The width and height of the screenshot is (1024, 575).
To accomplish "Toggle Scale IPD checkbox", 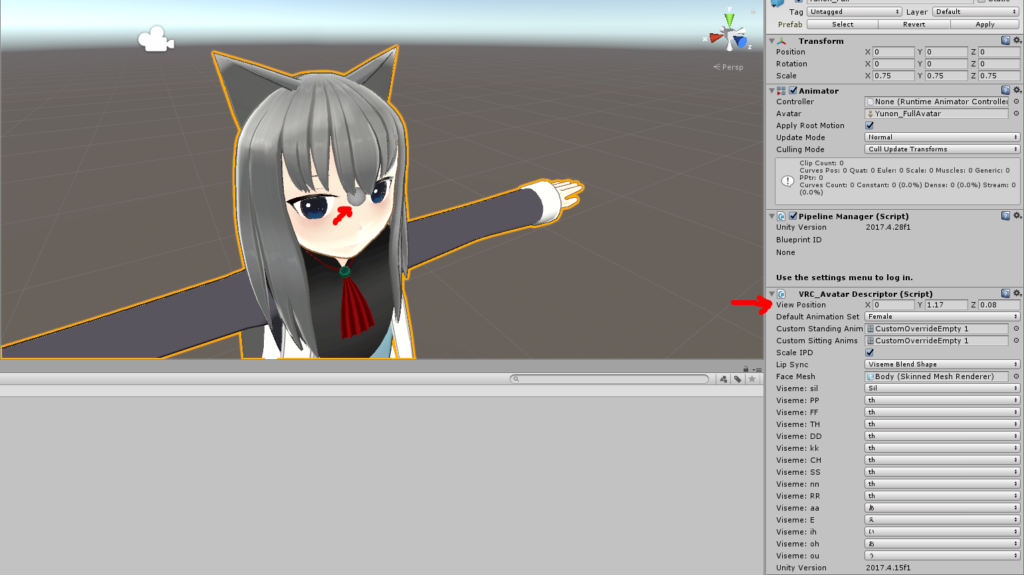I will point(870,353).
